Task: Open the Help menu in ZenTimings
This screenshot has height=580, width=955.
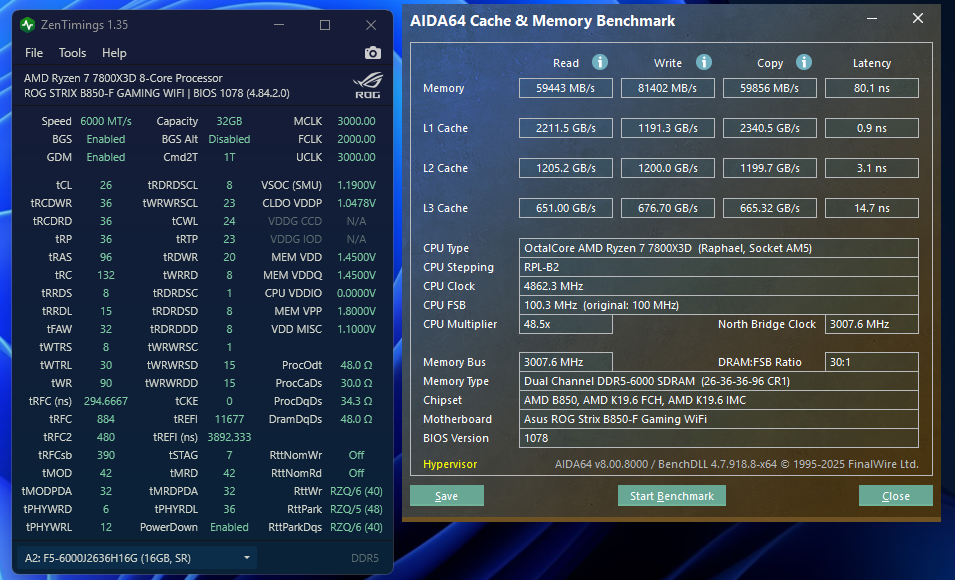Action: coord(114,53)
